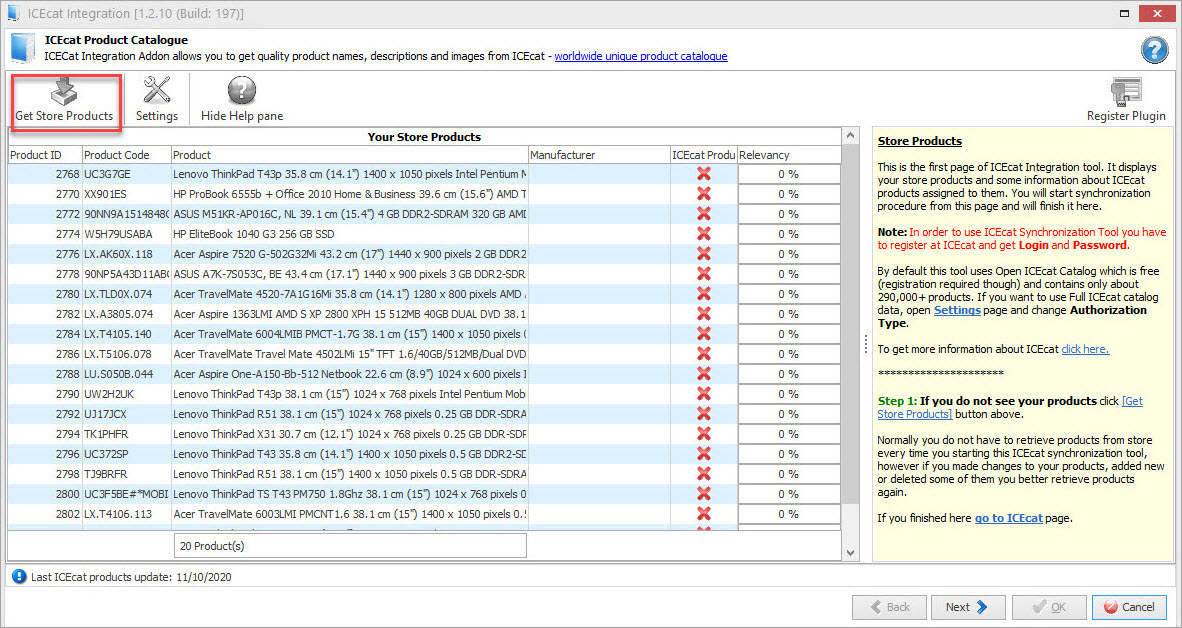The image size is (1182, 628).
Task: Click the help pane splitter handle dots
Action: click(865, 344)
